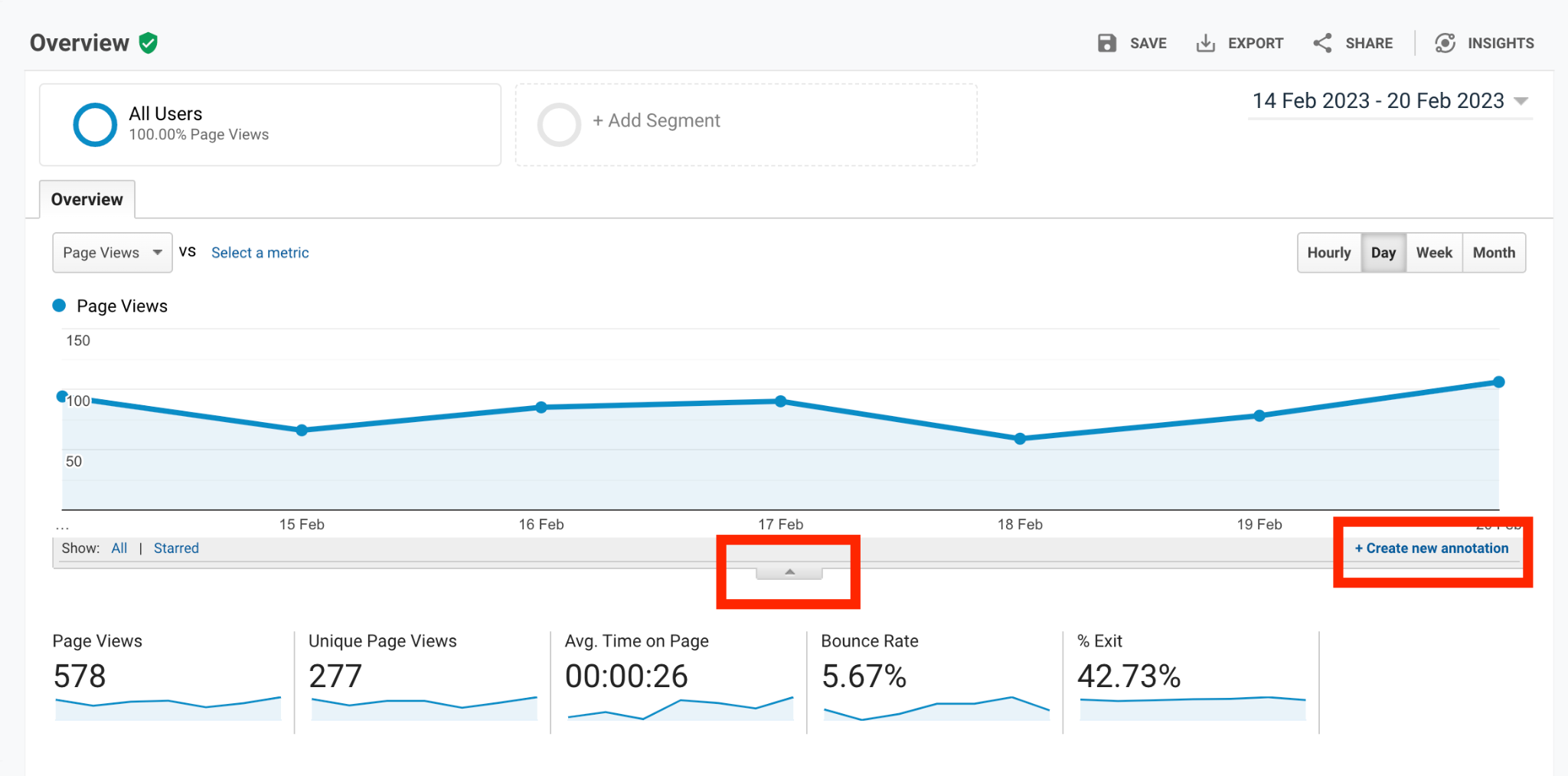Select the Overview tab
The image size is (1568, 776).
click(87, 199)
